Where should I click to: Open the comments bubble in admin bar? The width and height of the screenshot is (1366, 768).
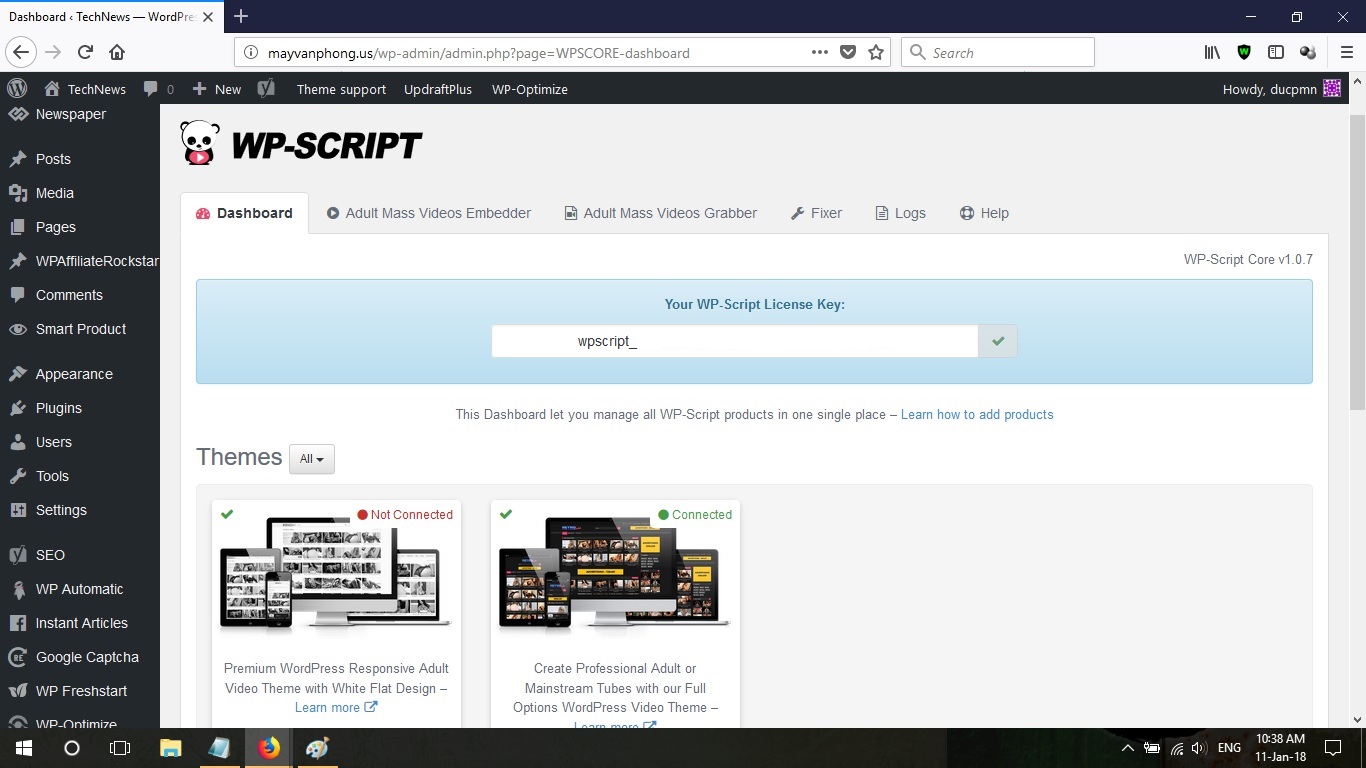(157, 89)
